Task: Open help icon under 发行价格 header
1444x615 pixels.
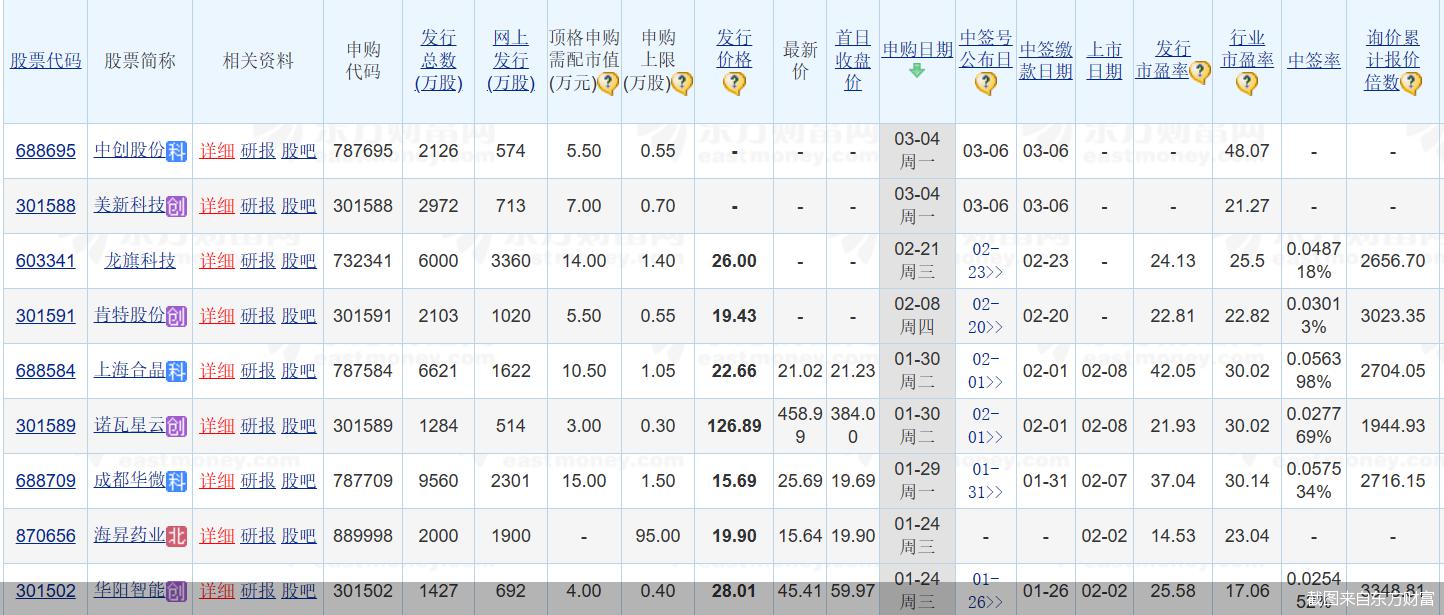Action: [x=734, y=84]
